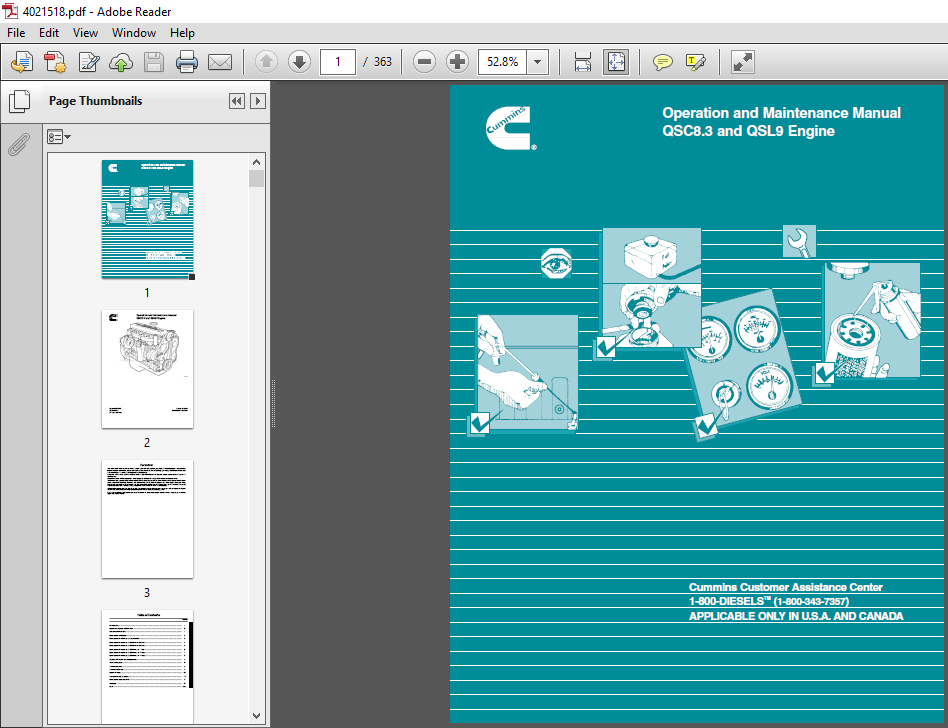Screen dimensions: 948x728
Task: Select the highlight text tool
Action: pos(695,62)
